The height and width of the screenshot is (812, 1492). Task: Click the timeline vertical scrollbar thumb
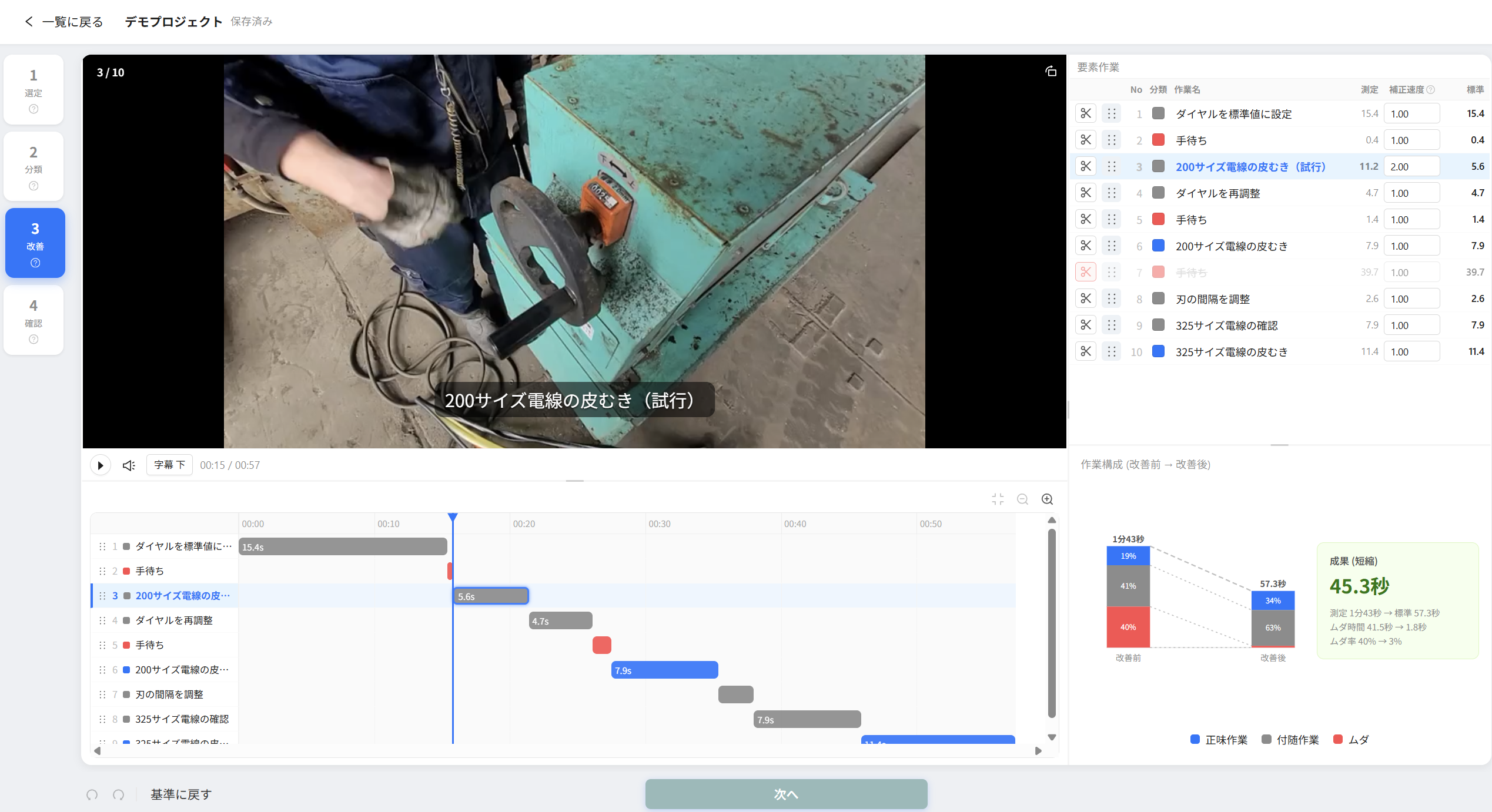(x=1052, y=623)
